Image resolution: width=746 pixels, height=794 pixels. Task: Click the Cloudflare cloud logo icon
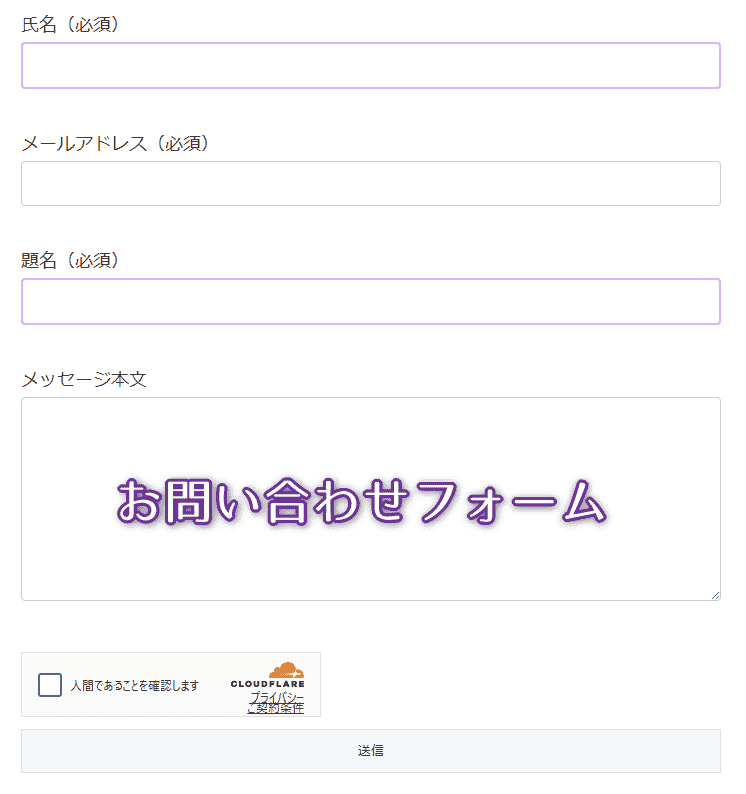(x=287, y=670)
